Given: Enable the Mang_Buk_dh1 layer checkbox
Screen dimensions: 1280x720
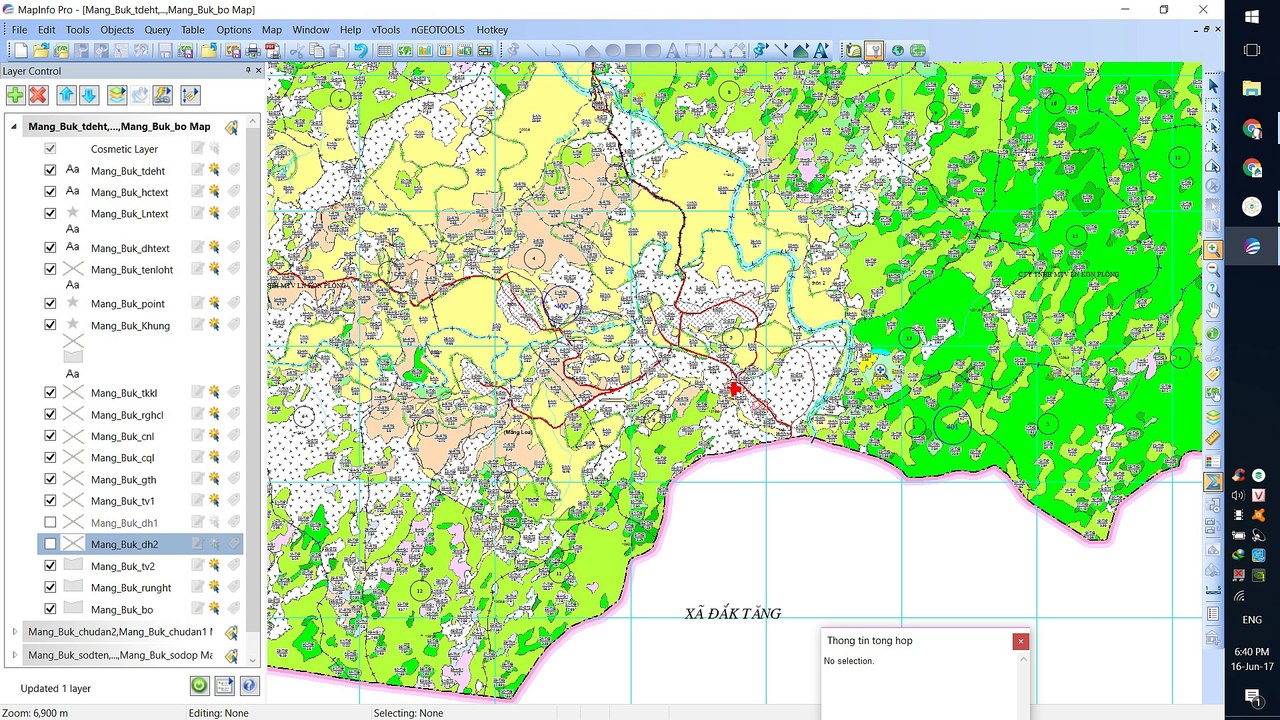Looking at the screenshot, I should [50, 522].
